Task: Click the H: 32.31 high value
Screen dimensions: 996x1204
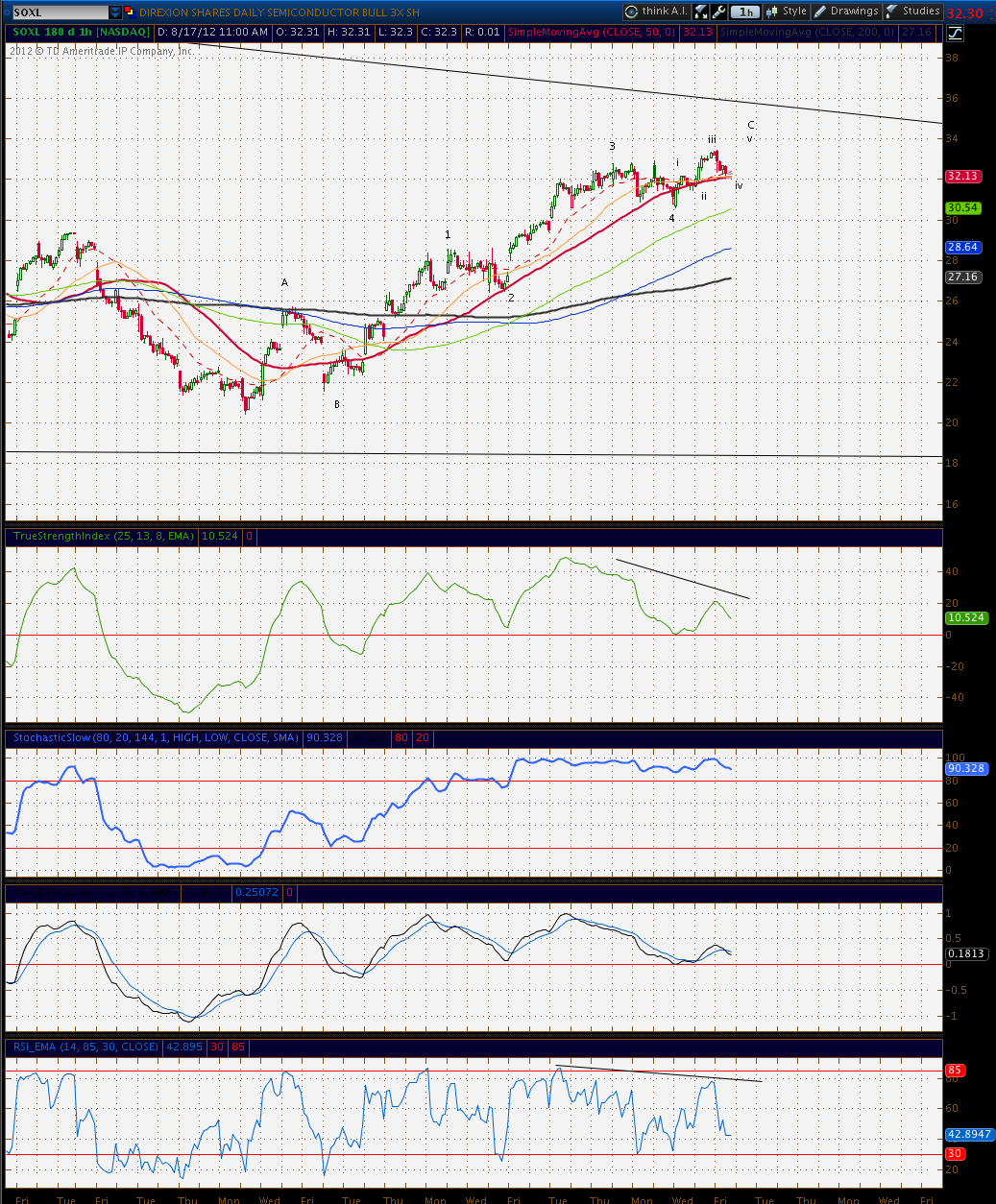Action: [x=349, y=32]
